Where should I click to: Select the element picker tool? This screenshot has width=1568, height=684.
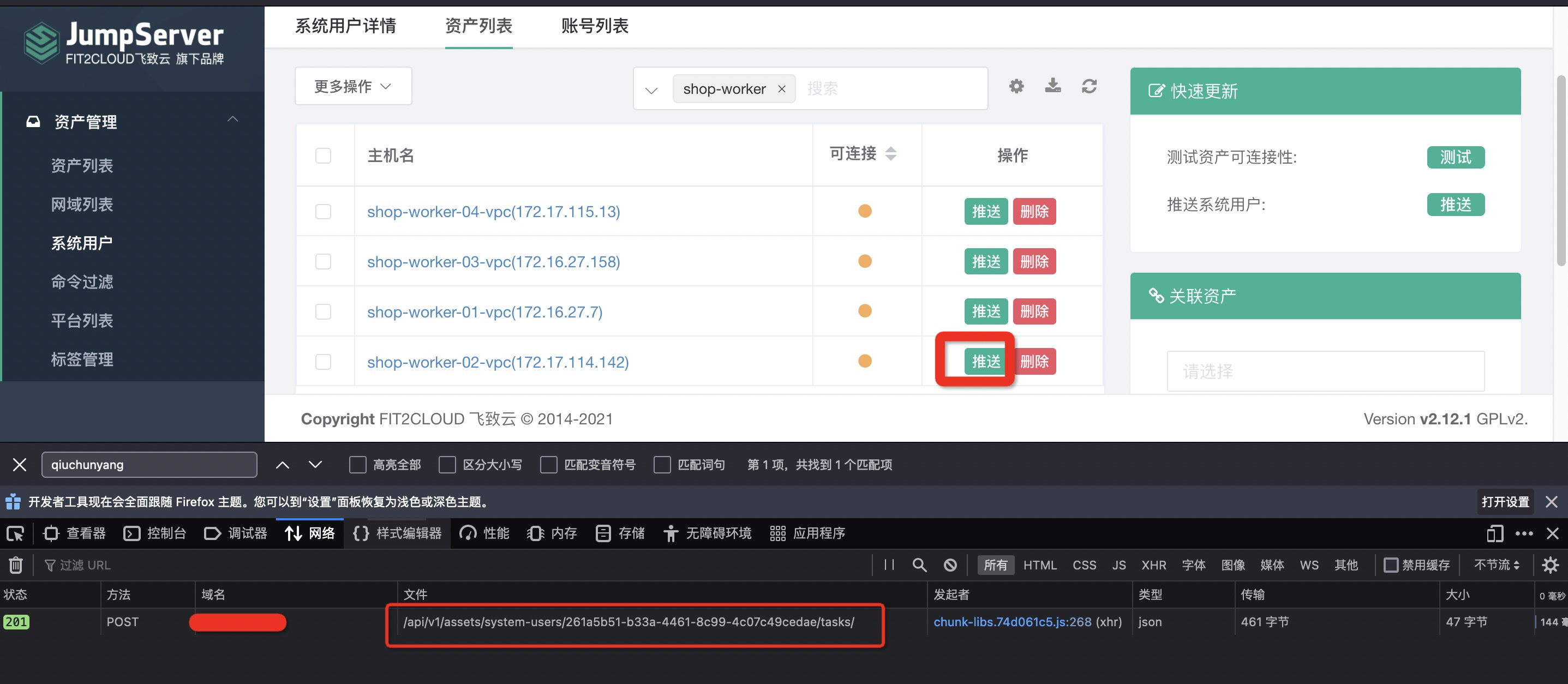click(15, 533)
